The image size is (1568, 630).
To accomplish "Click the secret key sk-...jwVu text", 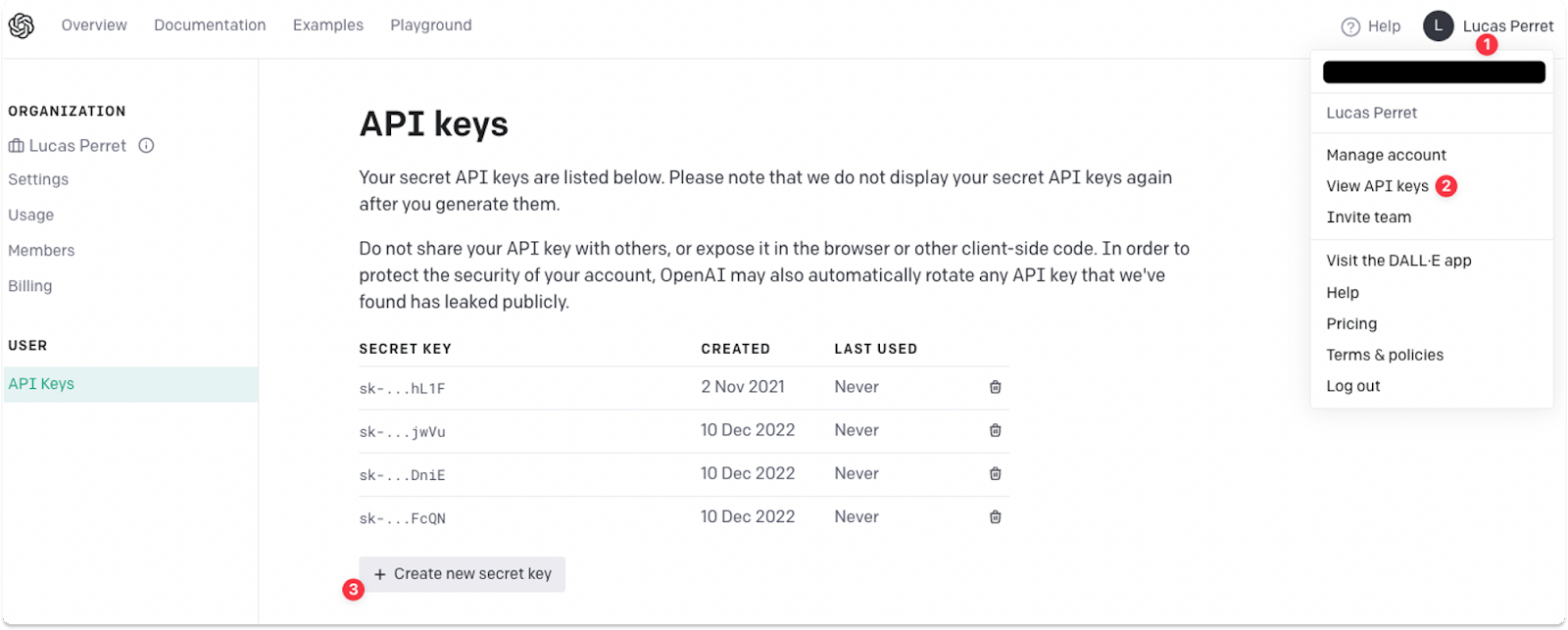I will (x=402, y=432).
